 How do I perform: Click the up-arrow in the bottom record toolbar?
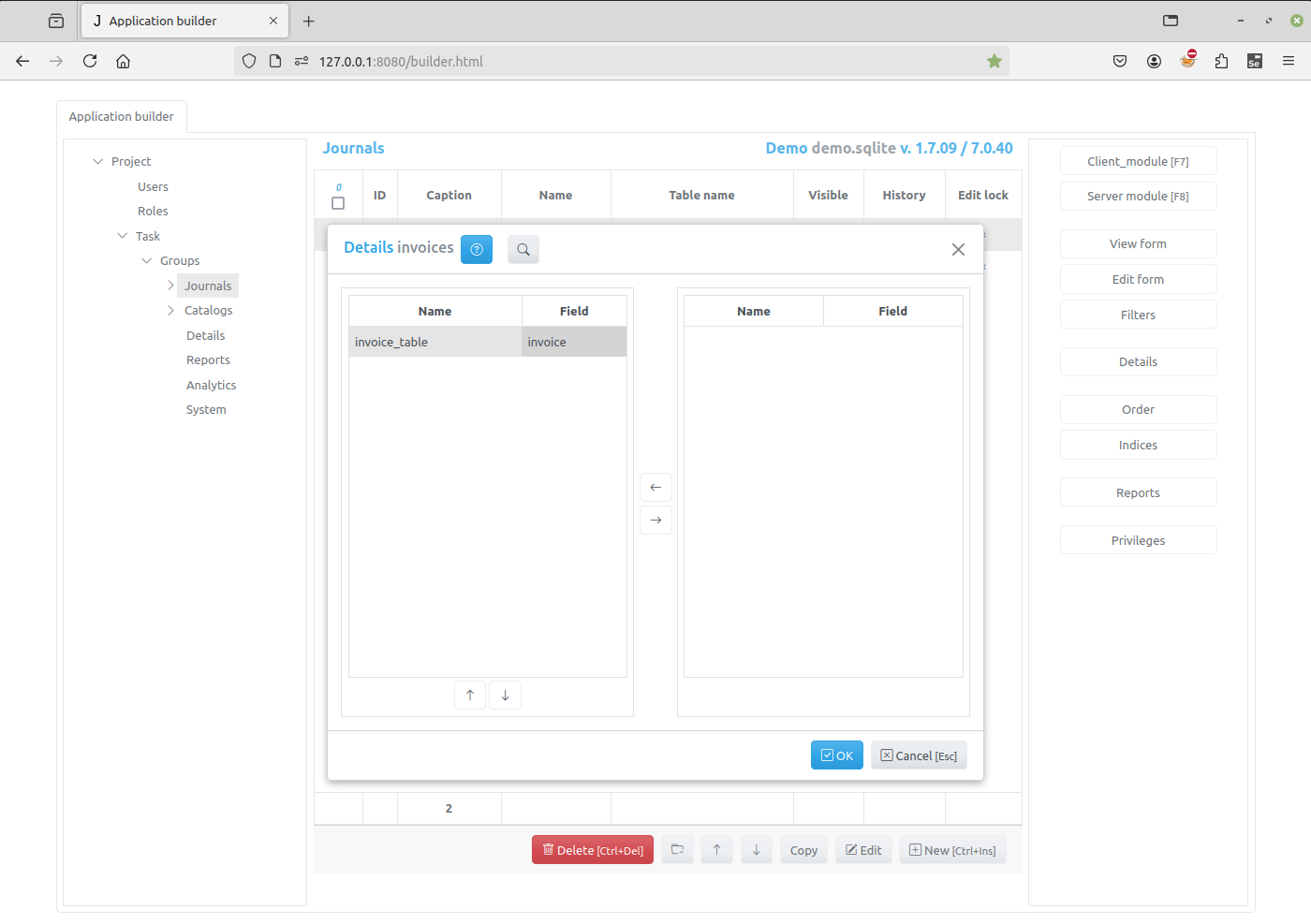tap(716, 849)
